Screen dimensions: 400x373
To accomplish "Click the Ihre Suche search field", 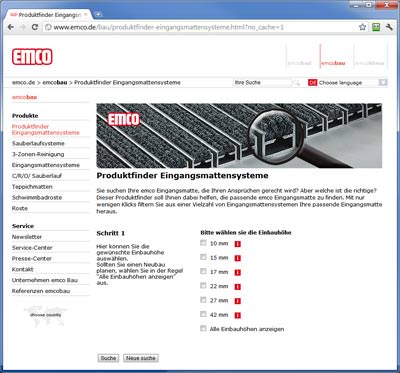I will coord(262,83).
